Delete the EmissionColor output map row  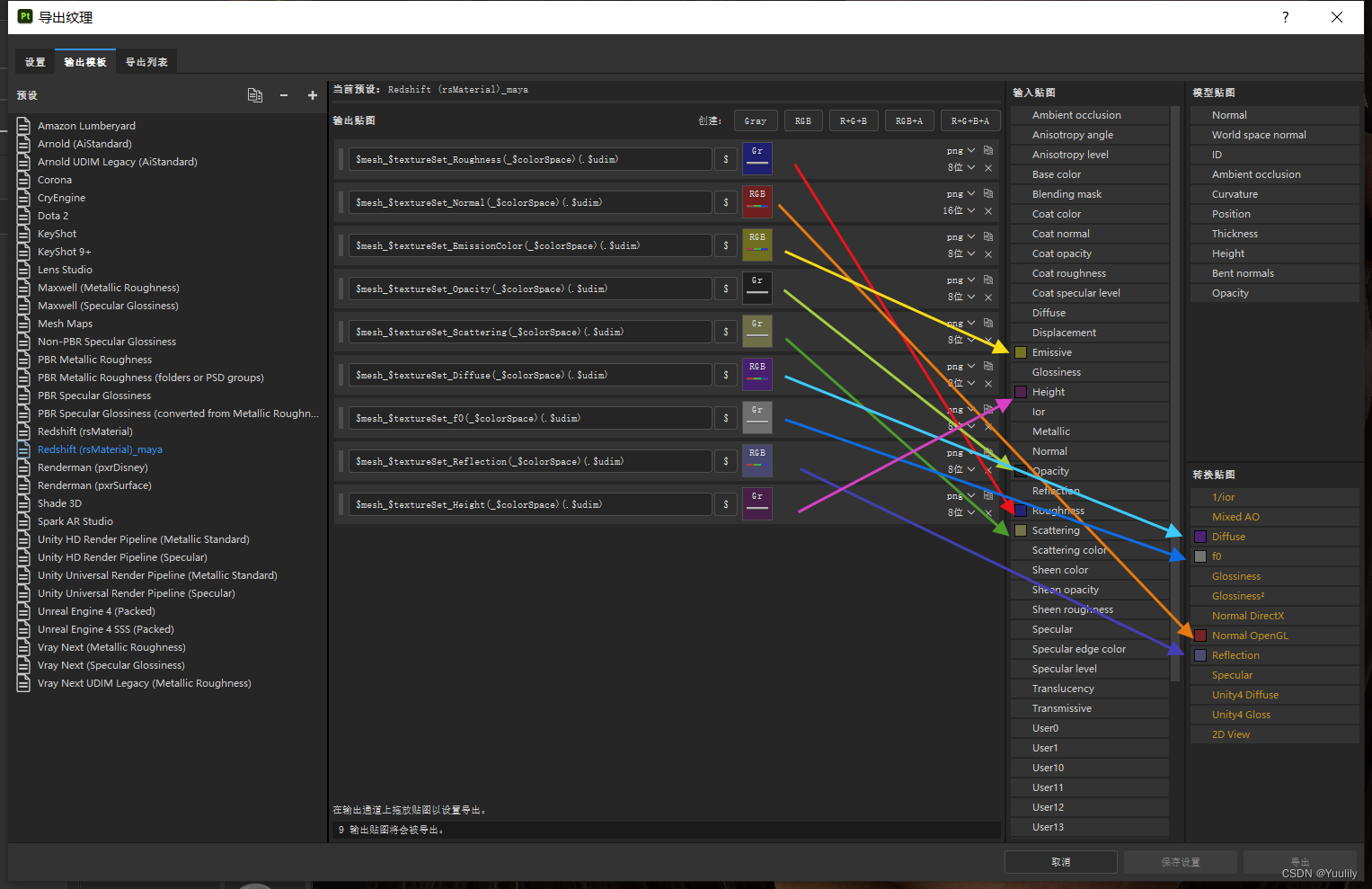point(988,253)
